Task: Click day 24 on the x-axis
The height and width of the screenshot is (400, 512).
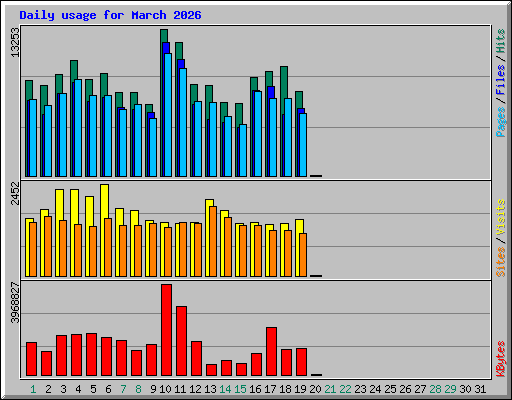Action: point(375,389)
